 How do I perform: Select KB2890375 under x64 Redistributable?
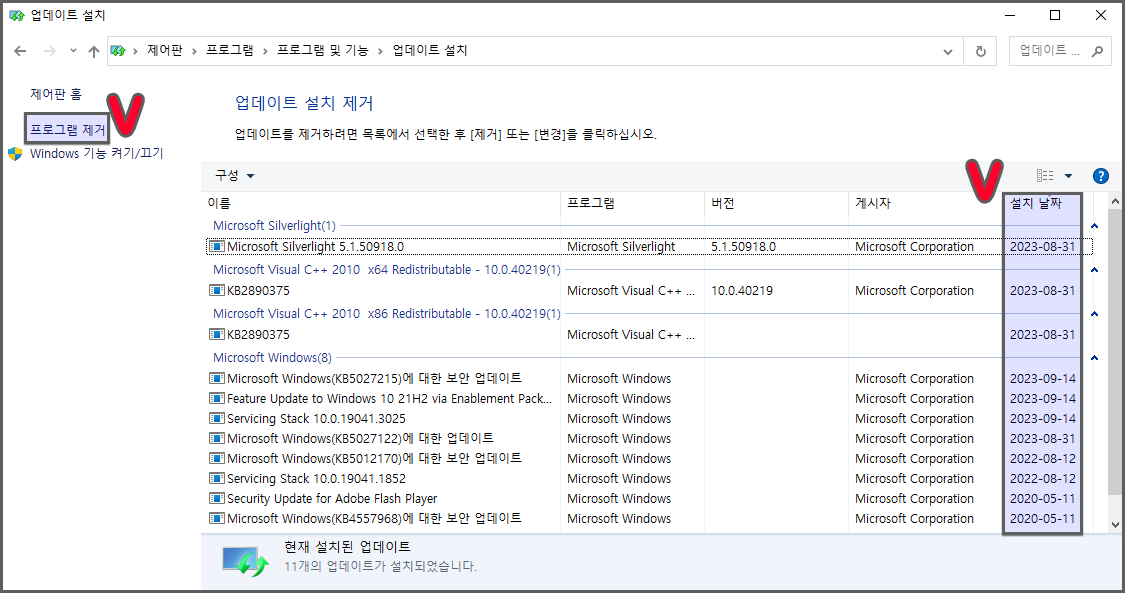coord(649,290)
